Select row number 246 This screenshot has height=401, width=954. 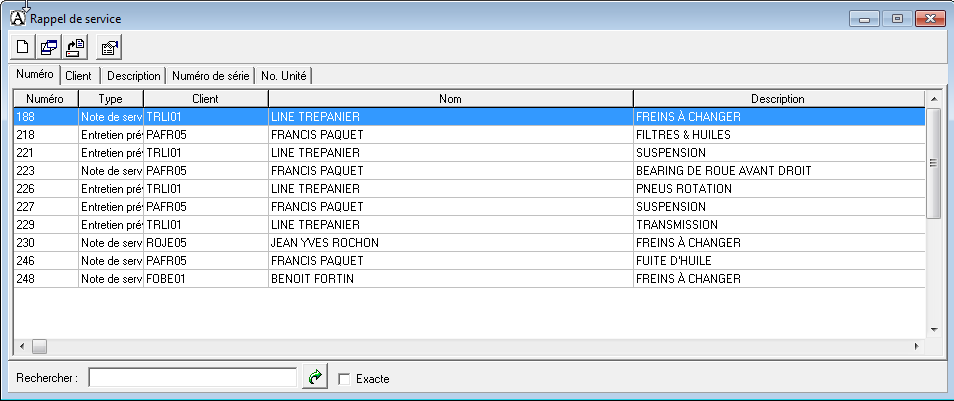[469, 260]
